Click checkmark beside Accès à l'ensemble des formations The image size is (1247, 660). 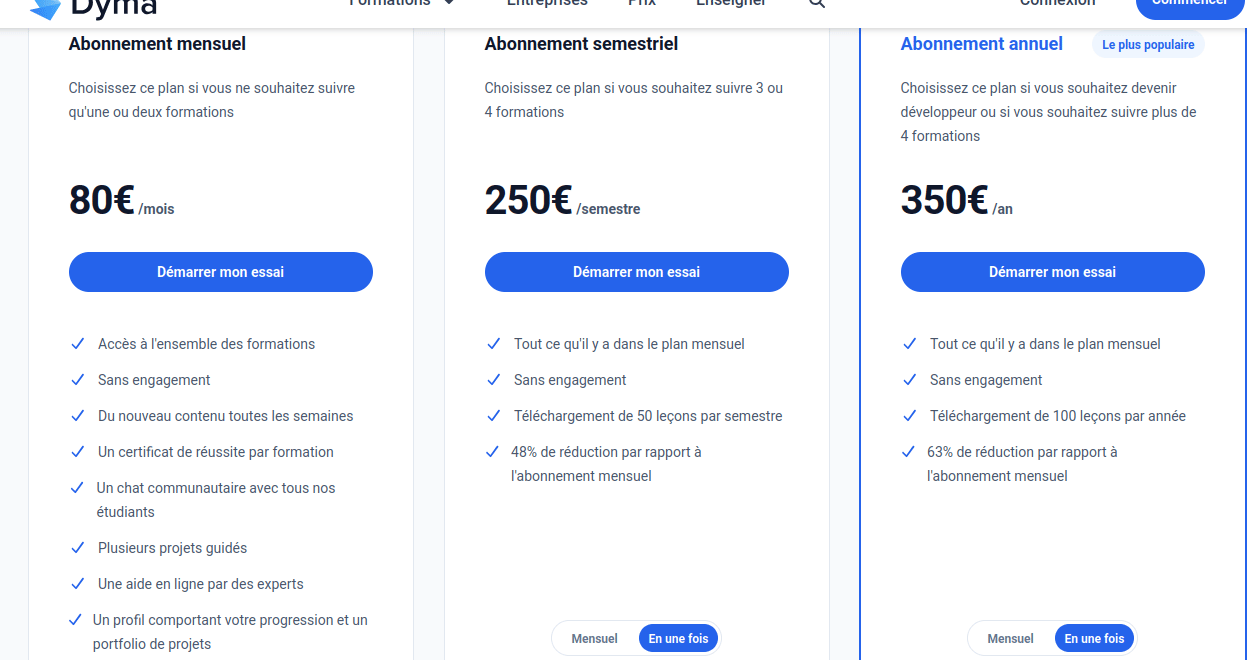click(x=77, y=344)
